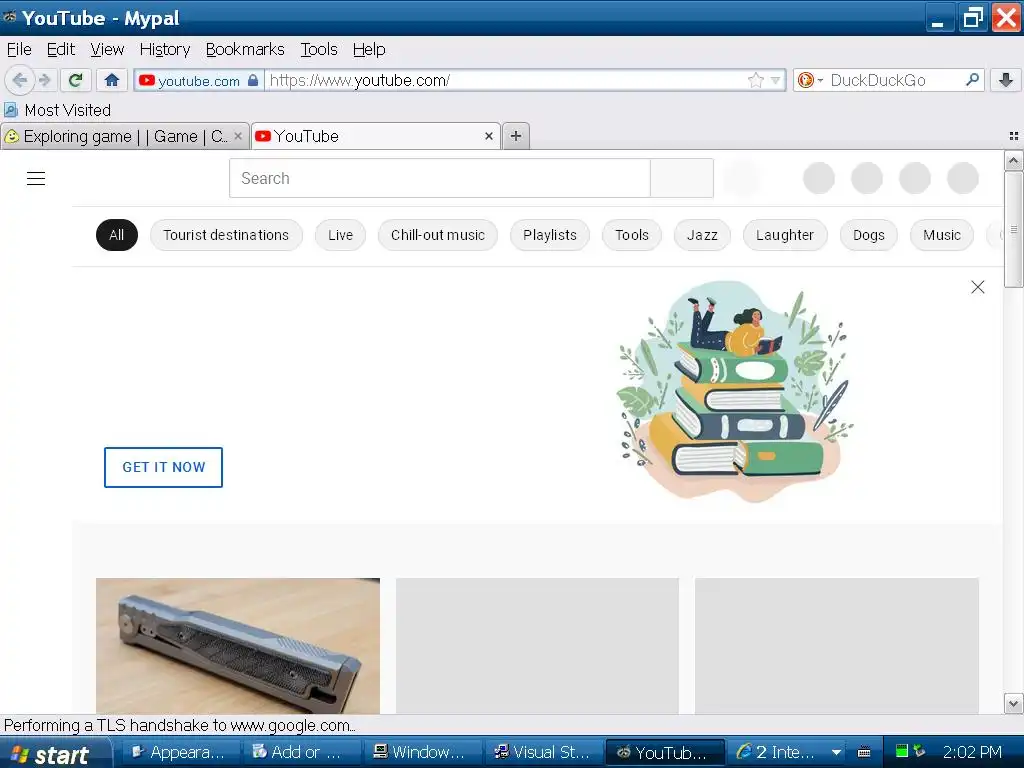Filter by Tools chip
Screen dimensions: 1024x768
pos(632,235)
